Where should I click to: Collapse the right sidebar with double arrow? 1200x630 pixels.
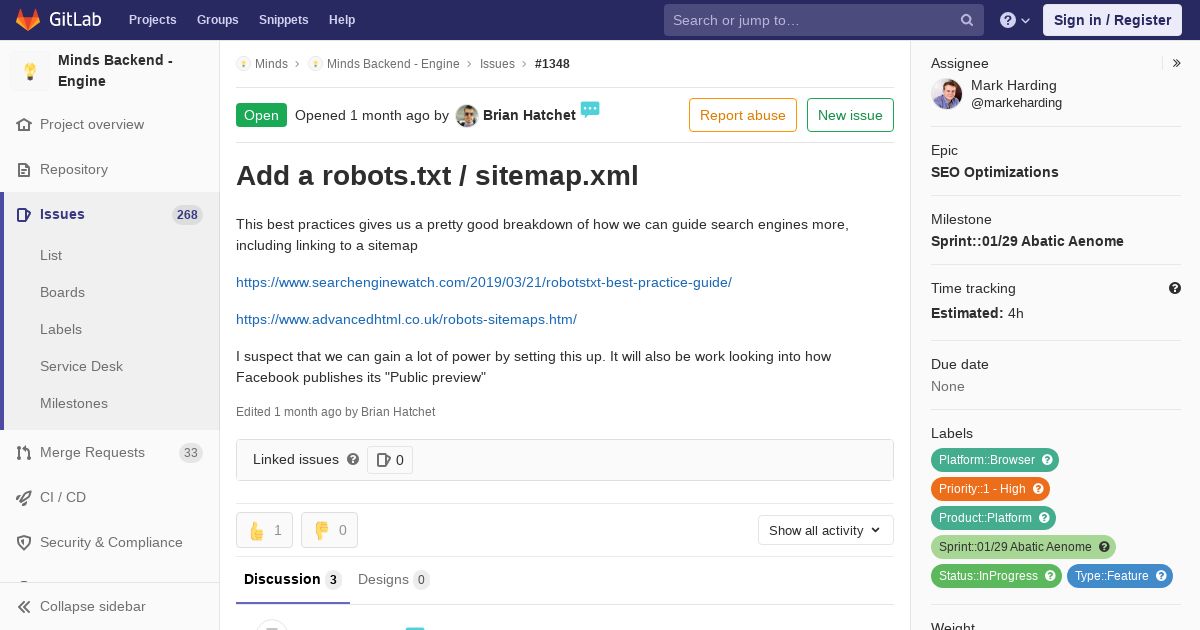pyautogui.click(x=1177, y=63)
